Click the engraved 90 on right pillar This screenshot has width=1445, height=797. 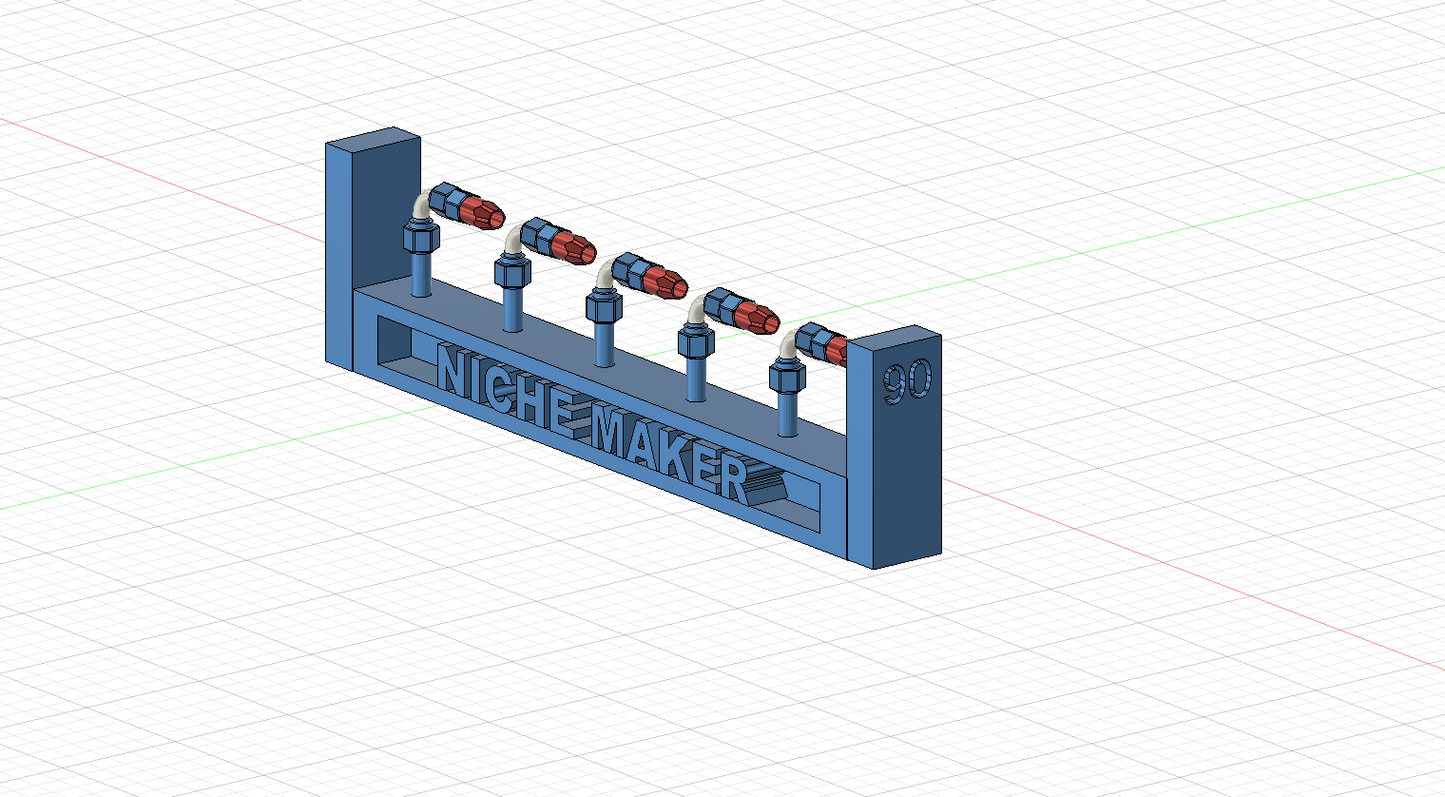(906, 381)
